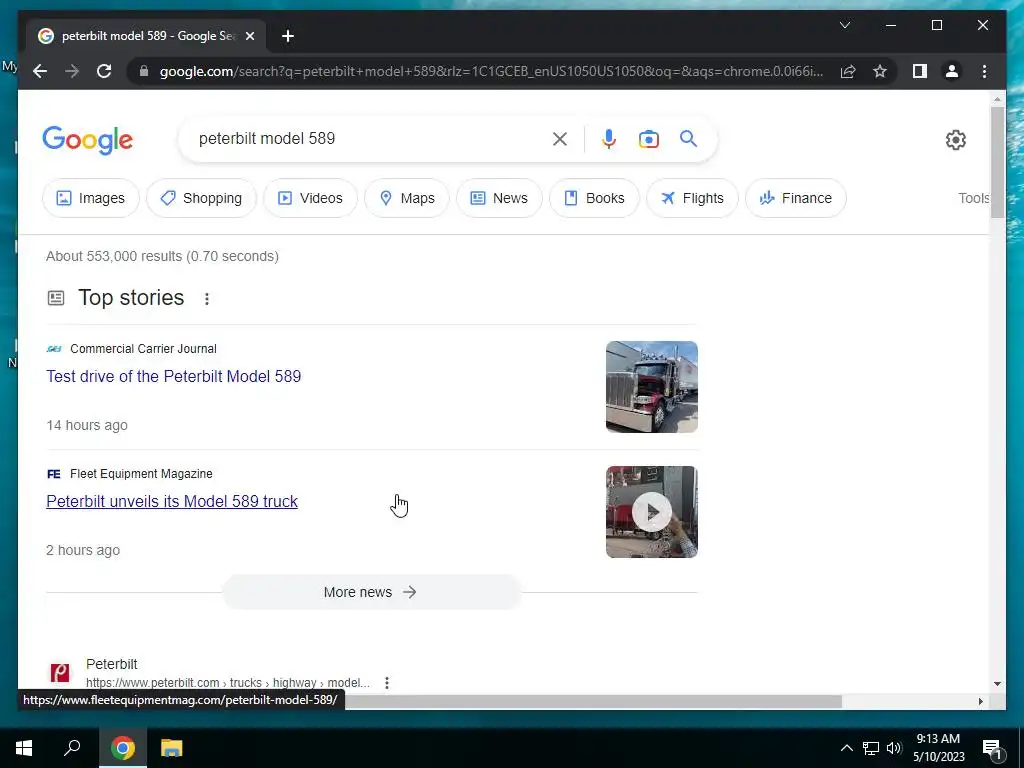Click the Peterbilt favicon logo

60,673
